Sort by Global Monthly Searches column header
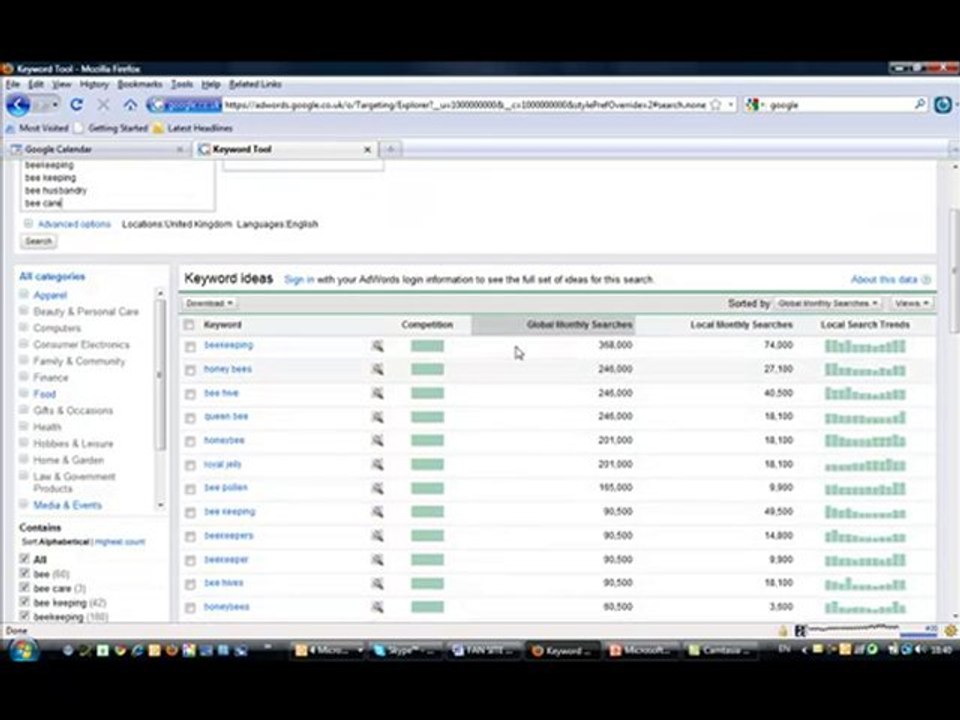The width and height of the screenshot is (960, 720). pos(553,324)
